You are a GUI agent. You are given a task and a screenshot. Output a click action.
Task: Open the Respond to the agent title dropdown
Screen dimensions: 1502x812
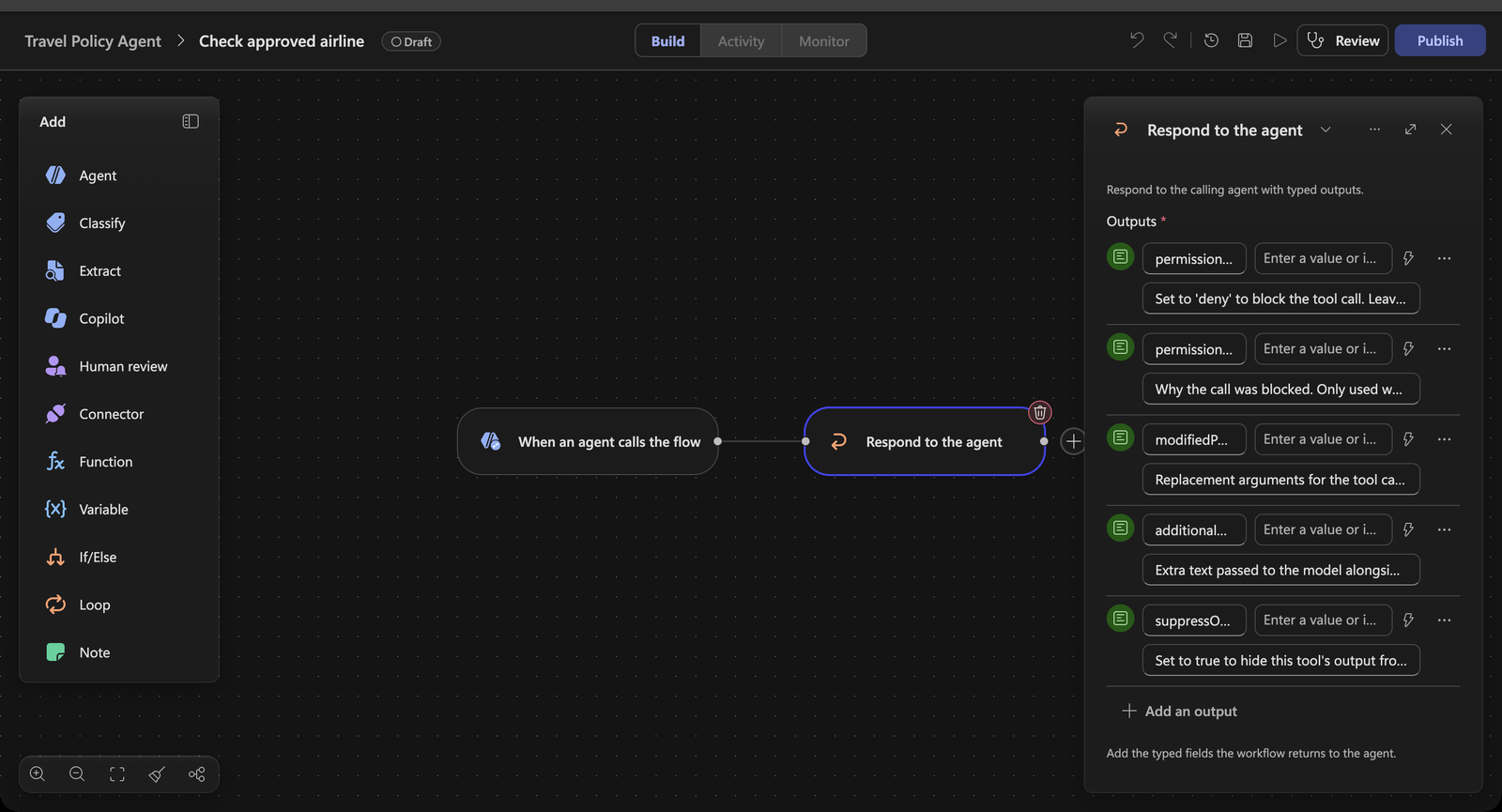[1326, 130]
